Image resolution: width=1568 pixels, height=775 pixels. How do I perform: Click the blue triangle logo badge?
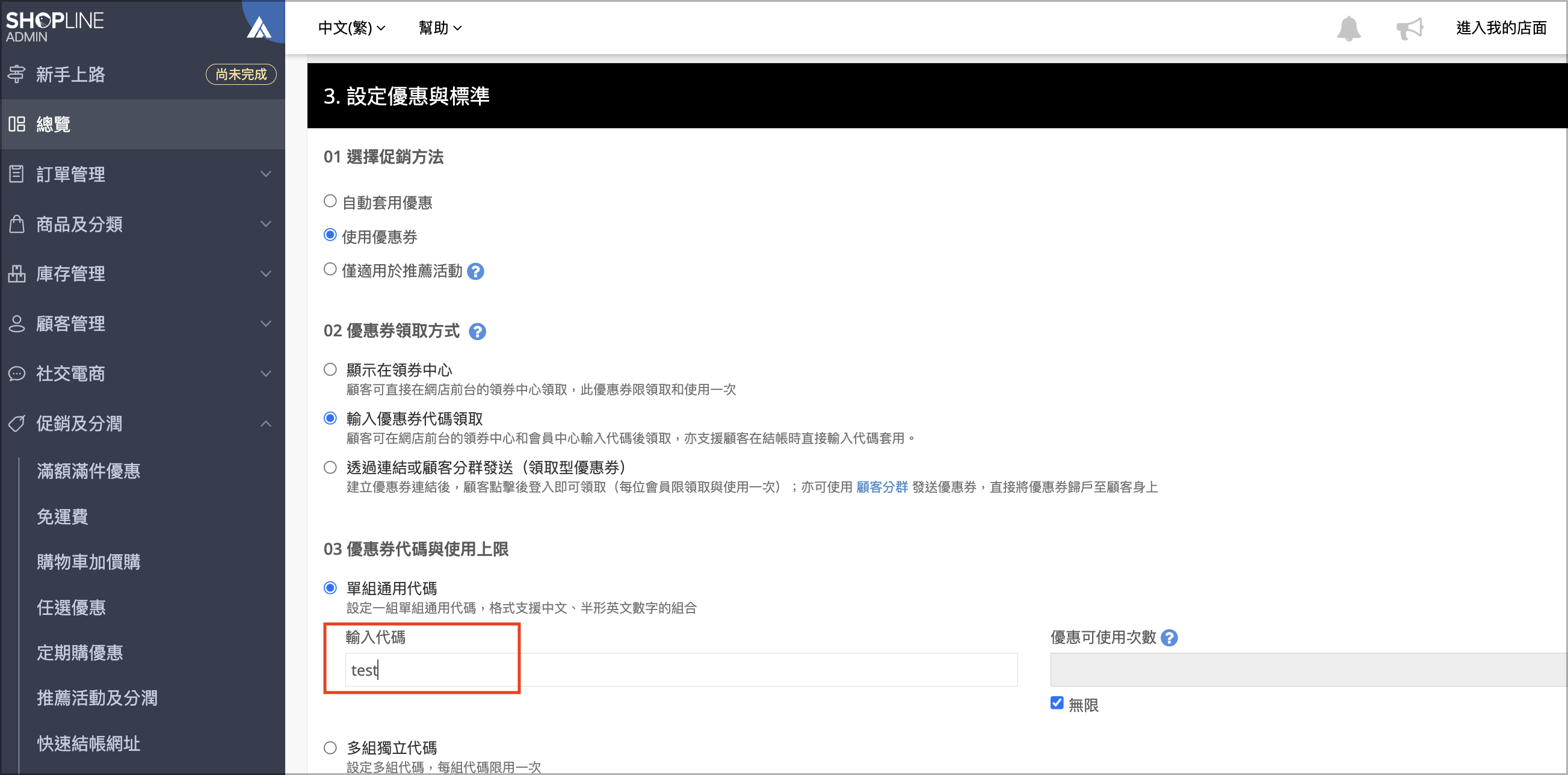(x=259, y=27)
